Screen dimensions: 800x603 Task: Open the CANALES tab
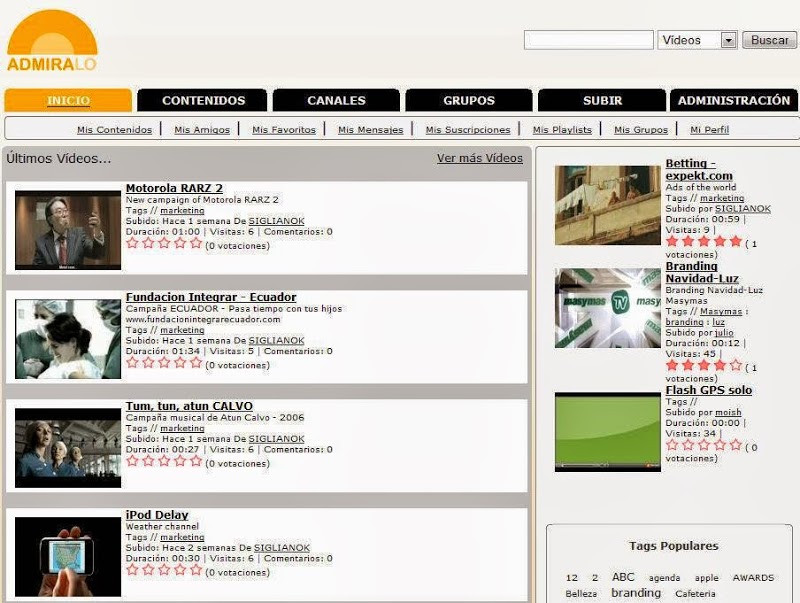coord(336,100)
